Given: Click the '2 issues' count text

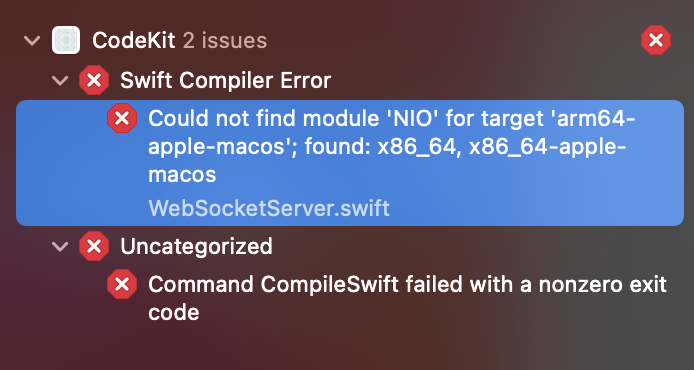Looking at the screenshot, I should pos(225,41).
